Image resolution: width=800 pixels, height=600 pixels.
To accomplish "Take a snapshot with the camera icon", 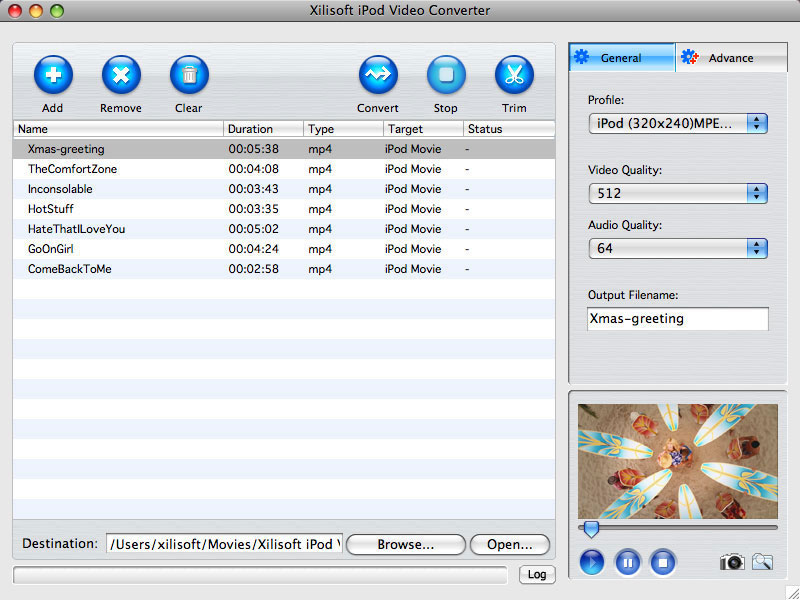I will 731,562.
